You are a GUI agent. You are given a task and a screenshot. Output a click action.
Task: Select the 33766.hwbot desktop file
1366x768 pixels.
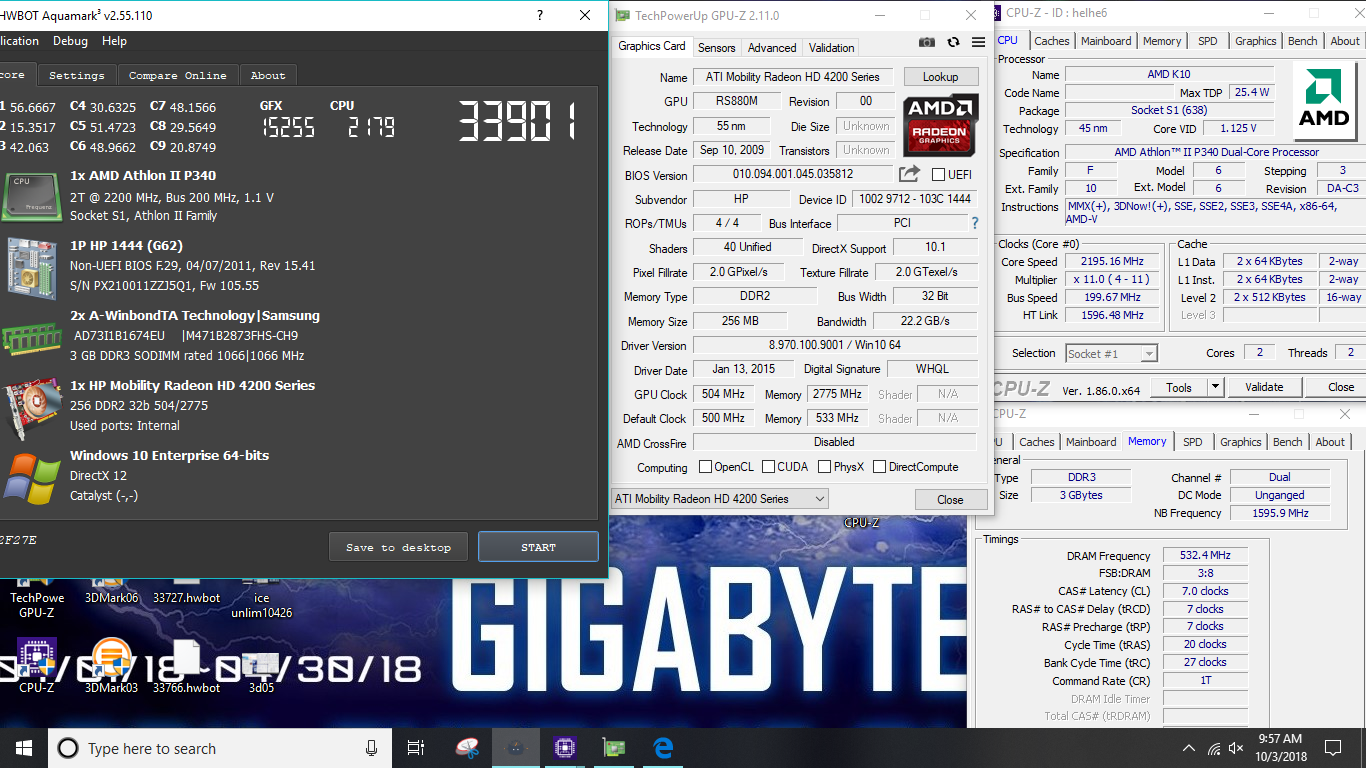pos(186,665)
